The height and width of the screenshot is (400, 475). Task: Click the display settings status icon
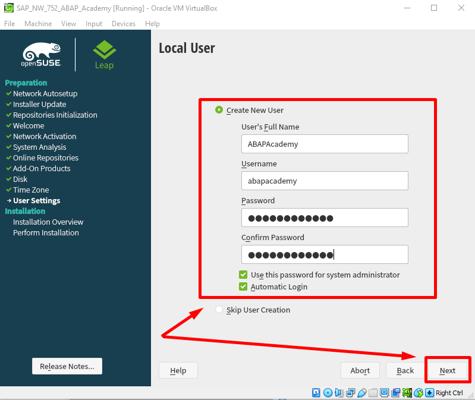point(384,392)
